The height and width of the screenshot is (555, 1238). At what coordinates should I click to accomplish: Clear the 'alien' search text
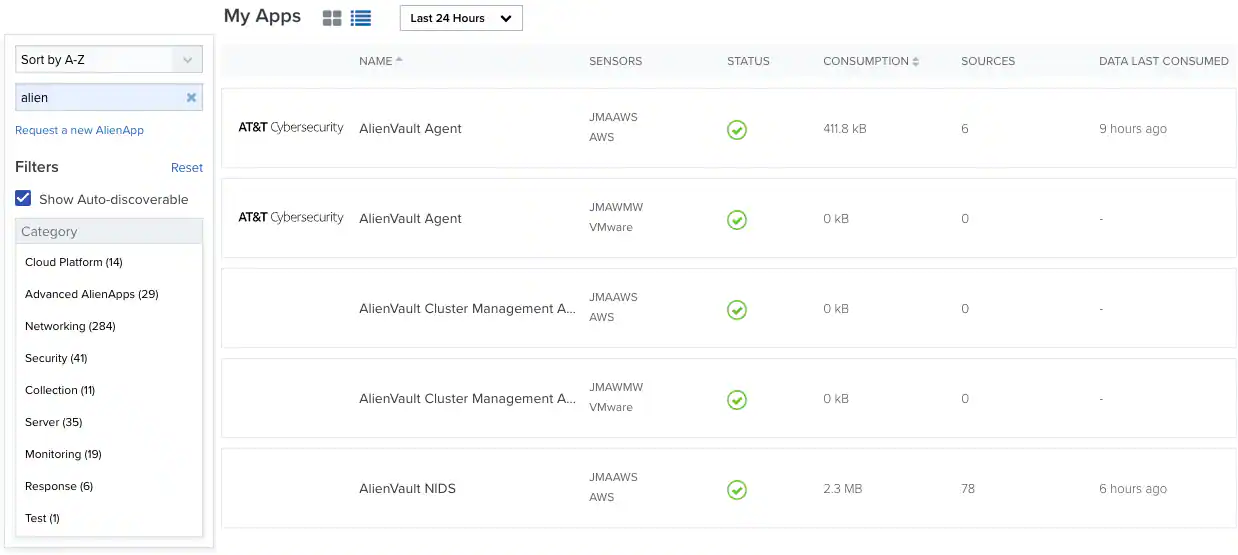click(x=191, y=98)
